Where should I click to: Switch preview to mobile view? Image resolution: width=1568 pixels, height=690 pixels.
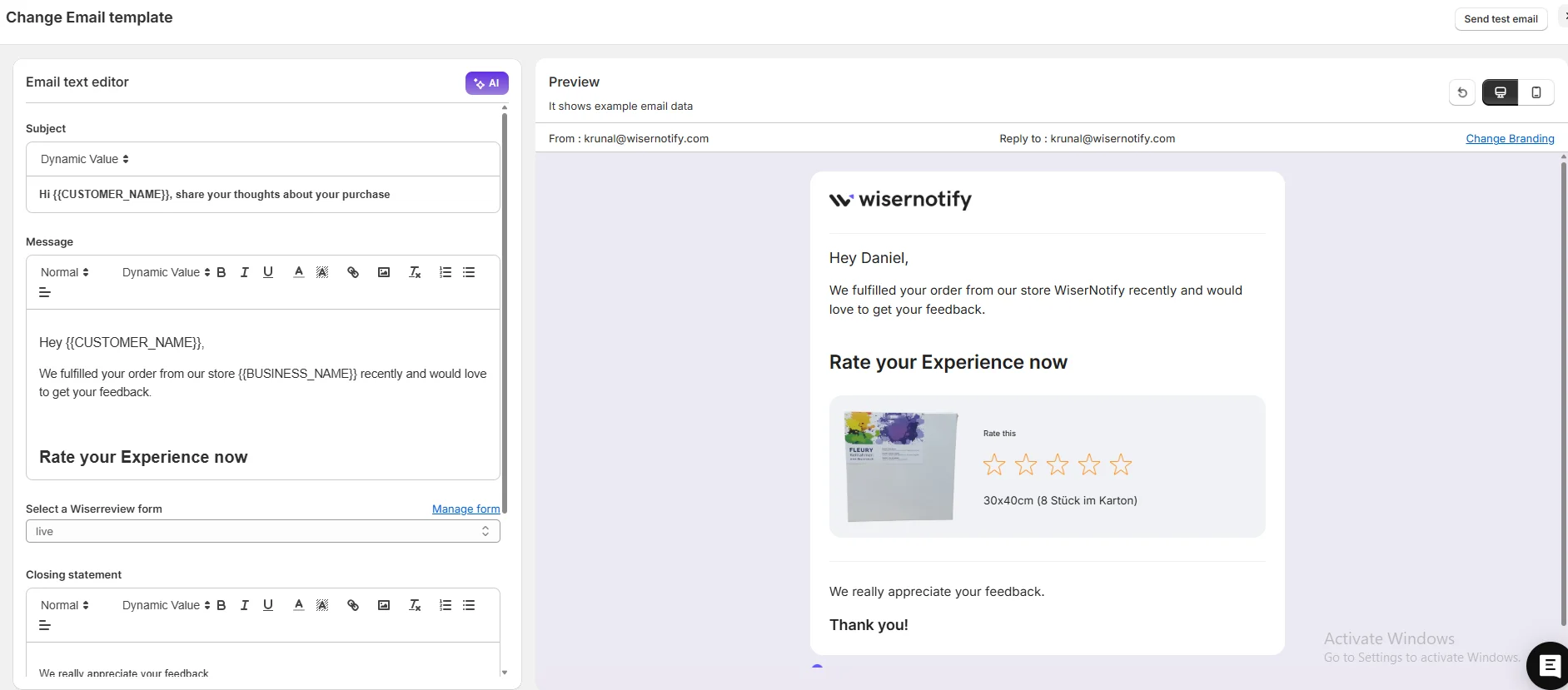pos(1536,92)
